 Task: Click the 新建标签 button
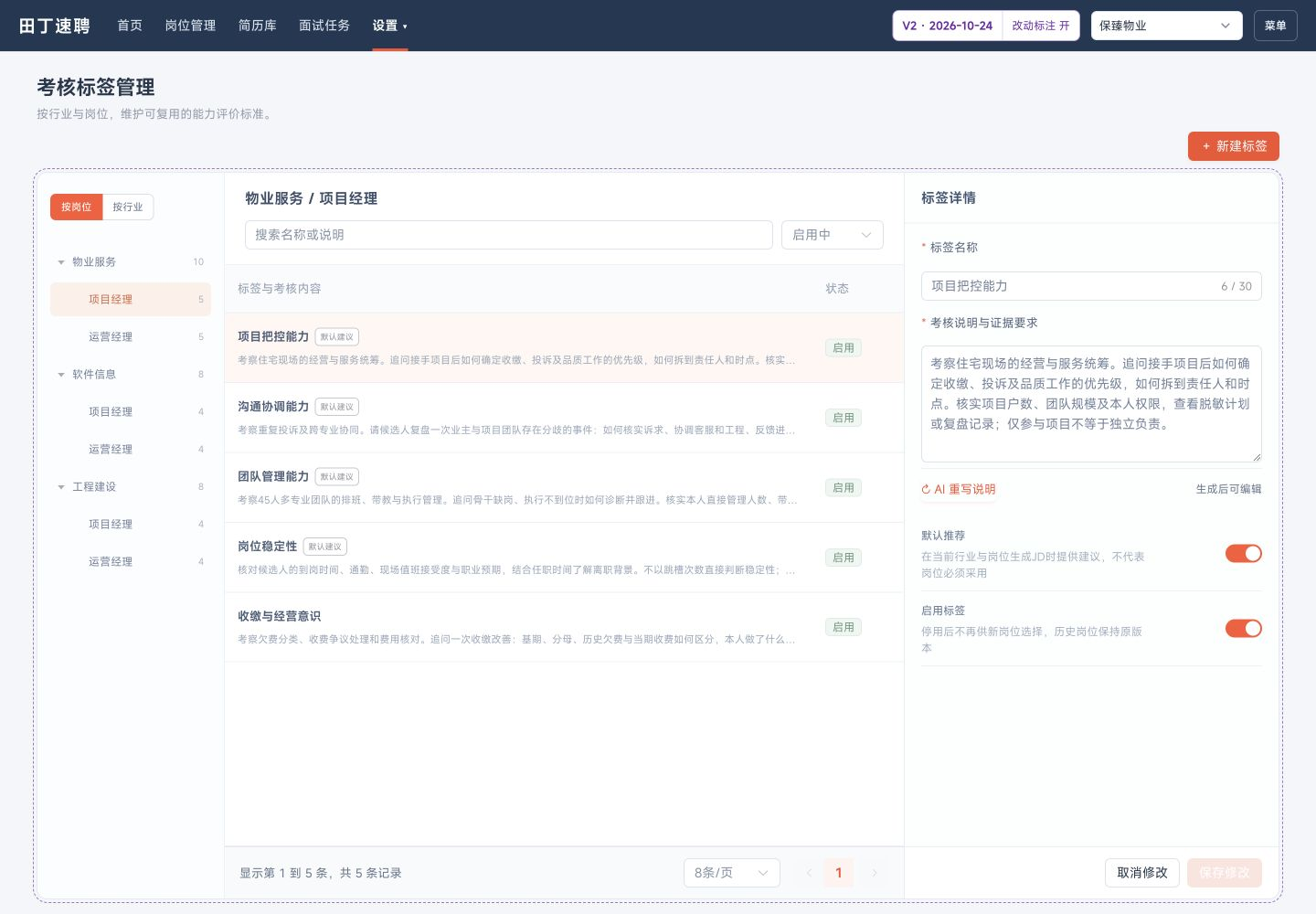pos(1233,146)
